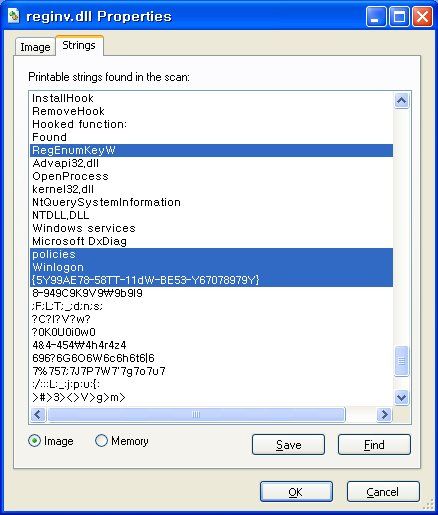The height and width of the screenshot is (515, 438).
Task: Select the 7%757;7J7P7W7 string row
Action: (212, 371)
